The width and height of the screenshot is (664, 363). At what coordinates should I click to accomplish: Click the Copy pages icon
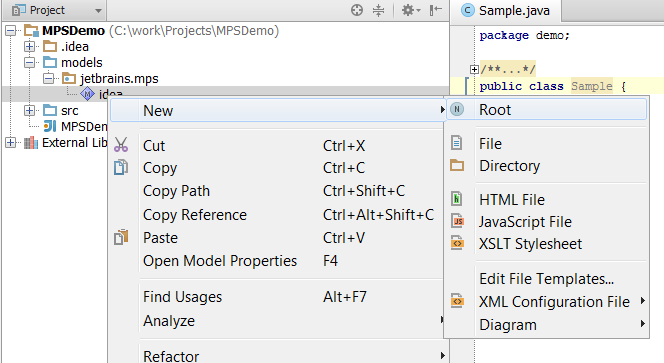point(121,167)
